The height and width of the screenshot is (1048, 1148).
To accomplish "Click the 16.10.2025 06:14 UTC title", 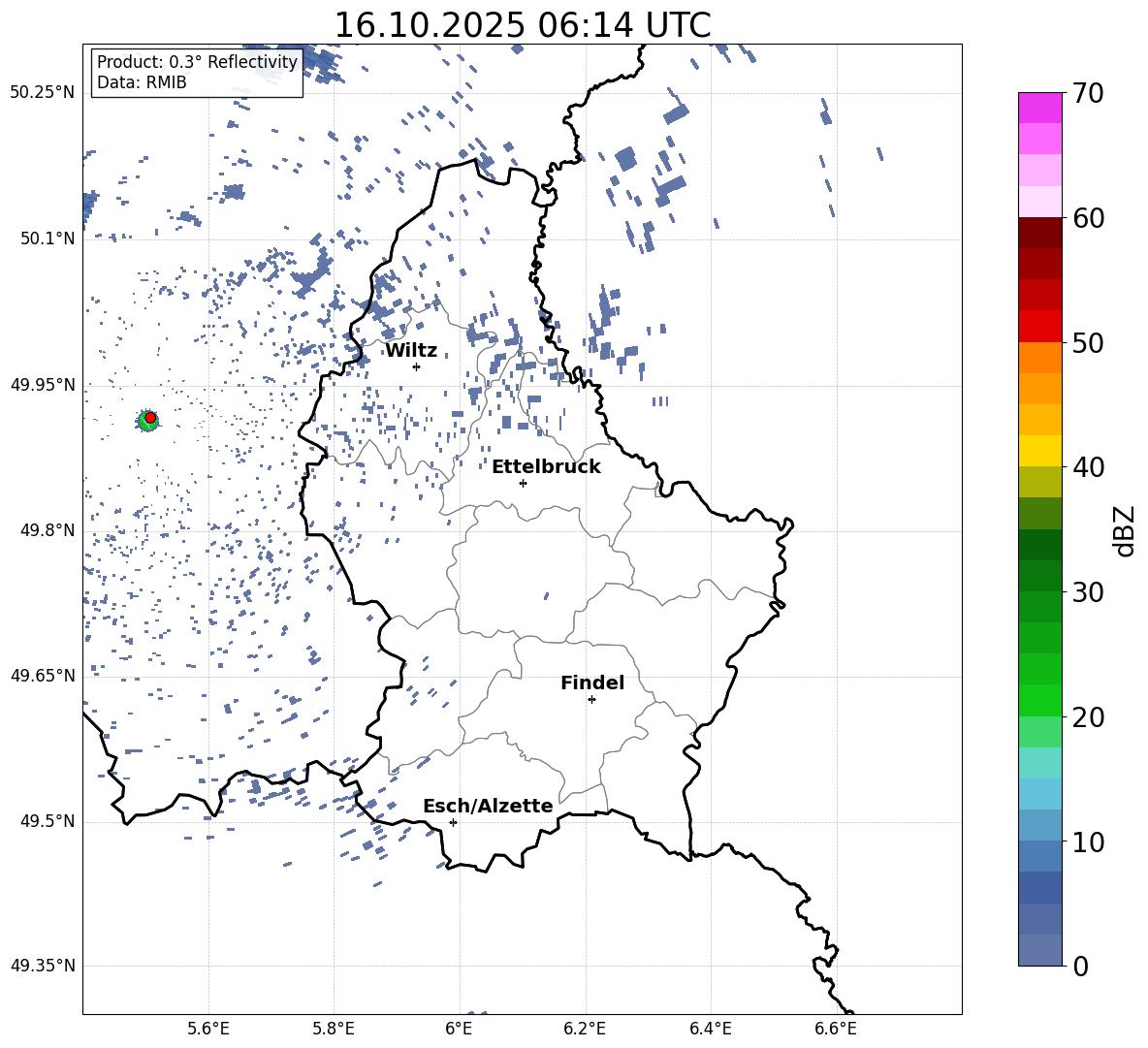I will [522, 25].
